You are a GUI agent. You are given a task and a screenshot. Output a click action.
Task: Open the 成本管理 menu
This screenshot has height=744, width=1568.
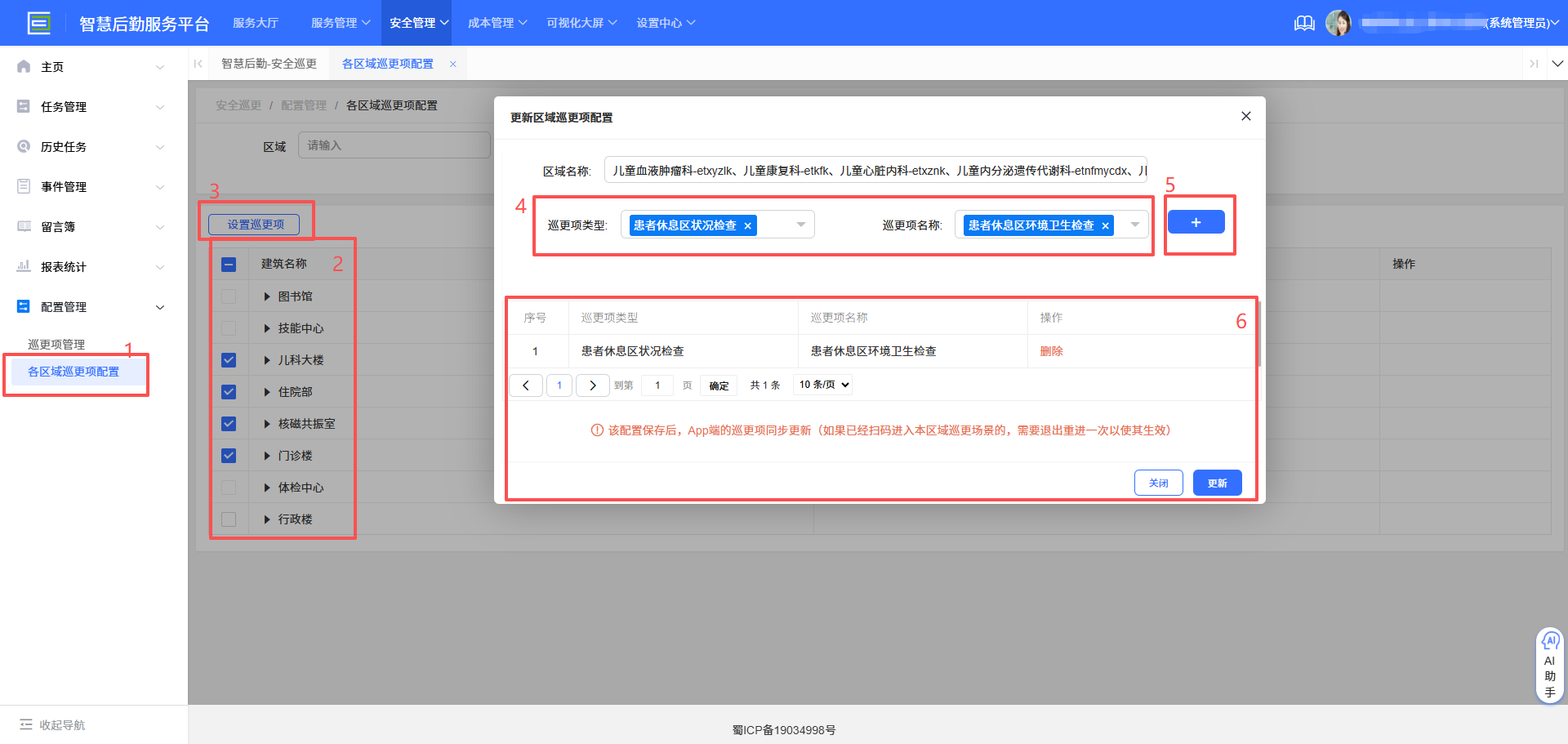coord(497,23)
